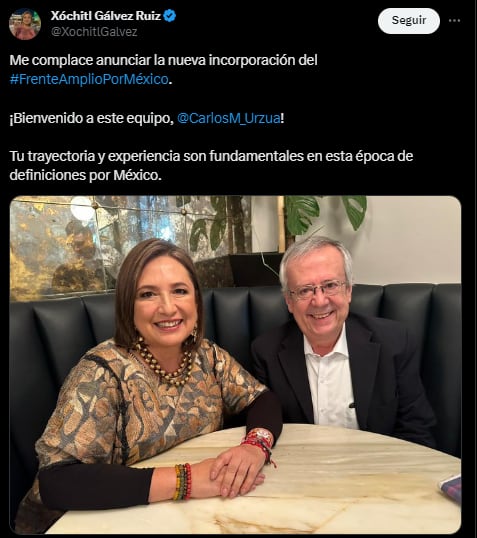The image size is (477, 538).
Task: Click the 'Me complace anunciar' text line
Action: 163,60
